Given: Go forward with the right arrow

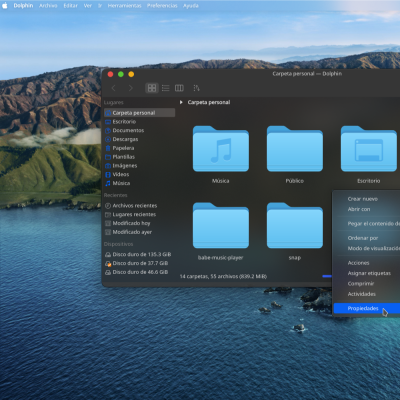Looking at the screenshot, I should click(130, 88).
